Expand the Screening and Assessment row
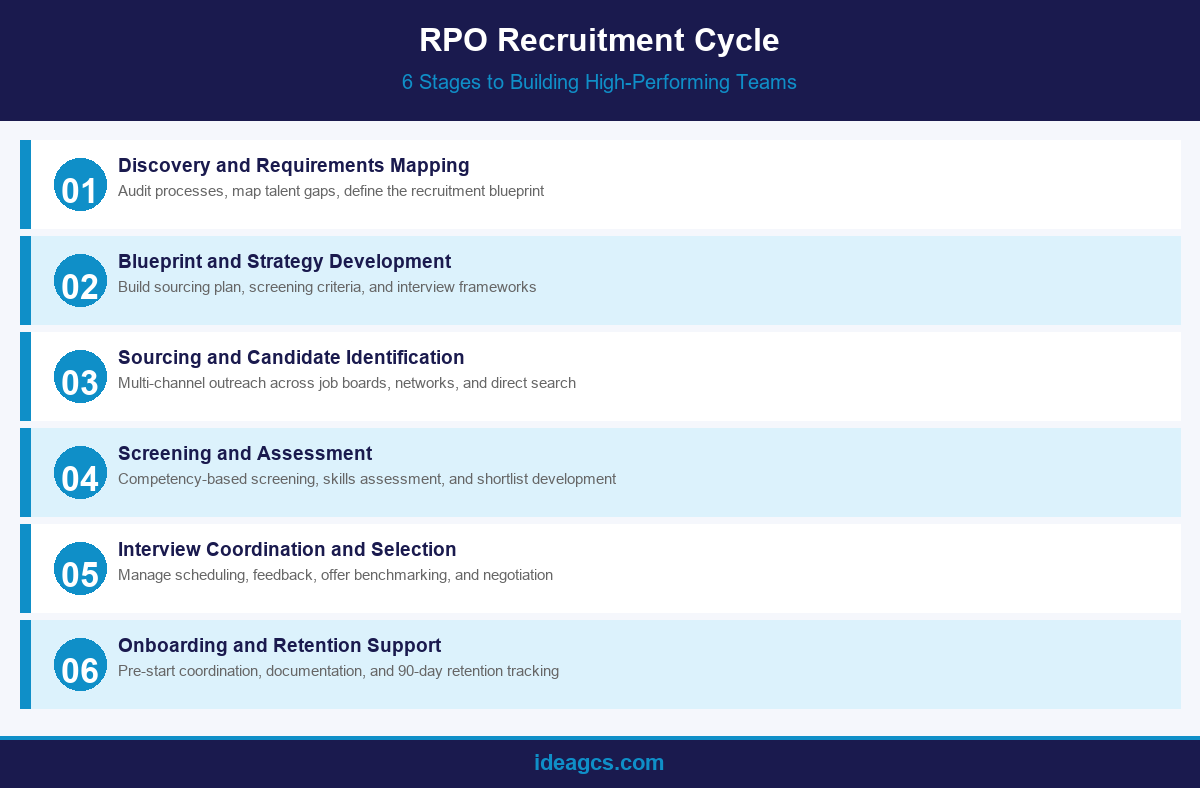The height and width of the screenshot is (788, 1200). tap(245, 453)
